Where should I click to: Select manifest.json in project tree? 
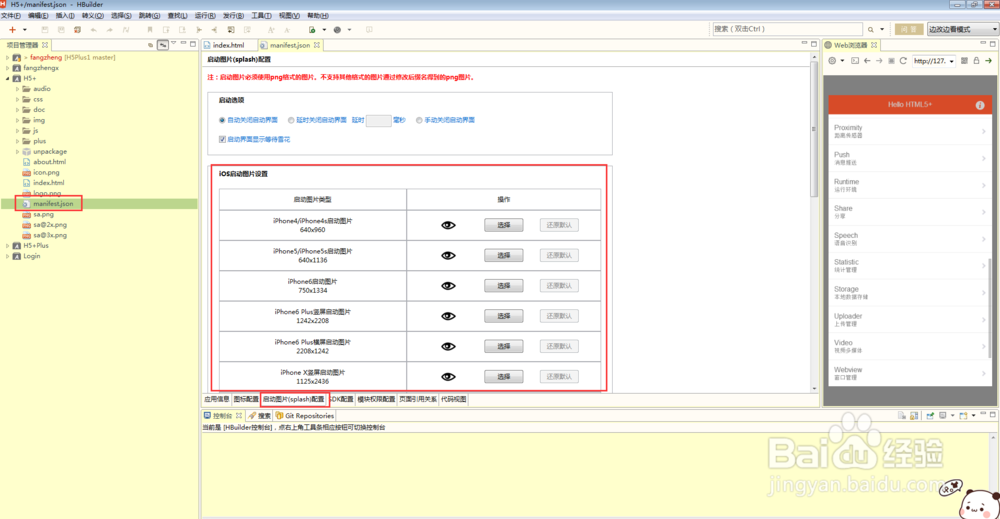tap(53, 204)
